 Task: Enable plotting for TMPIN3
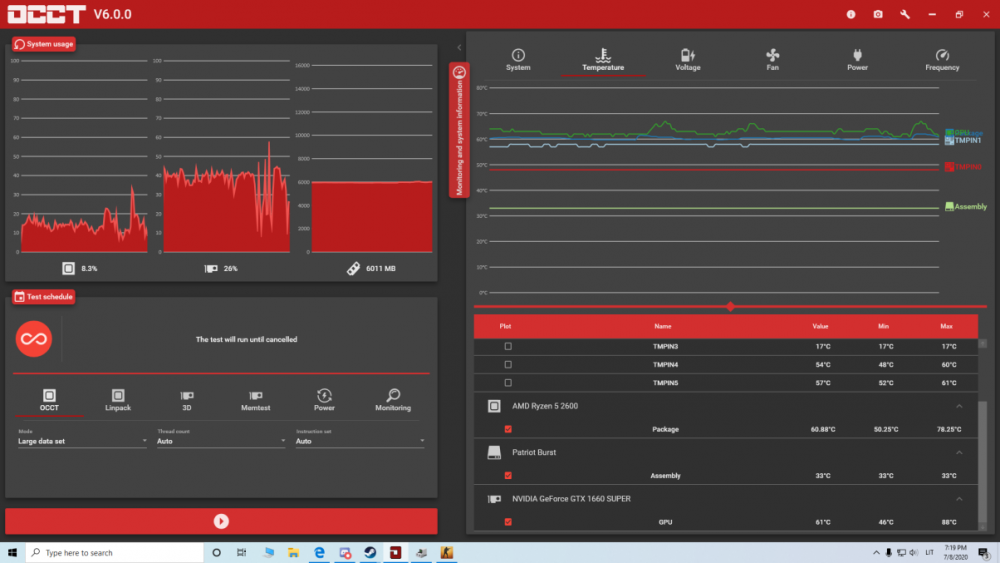click(508, 346)
